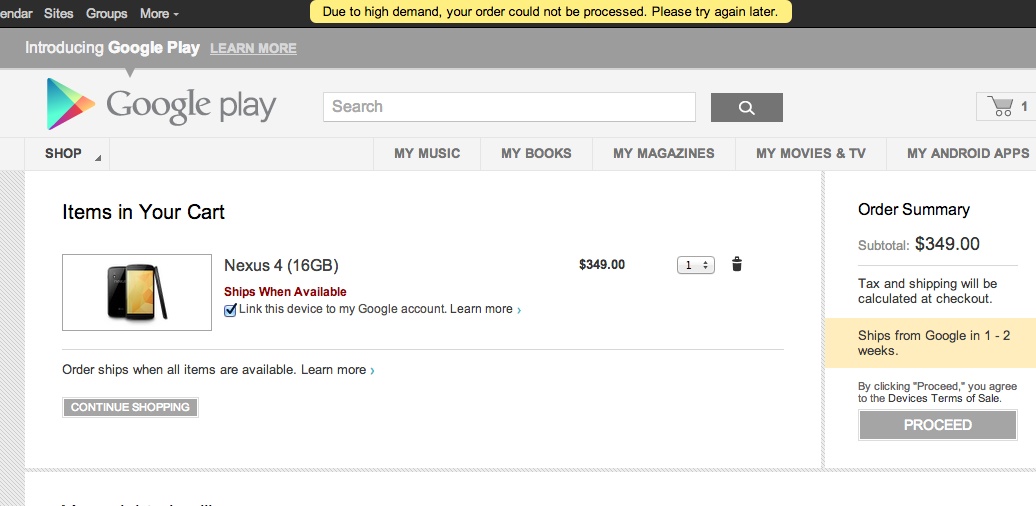Expand the More menu in top bar

pos(159,13)
